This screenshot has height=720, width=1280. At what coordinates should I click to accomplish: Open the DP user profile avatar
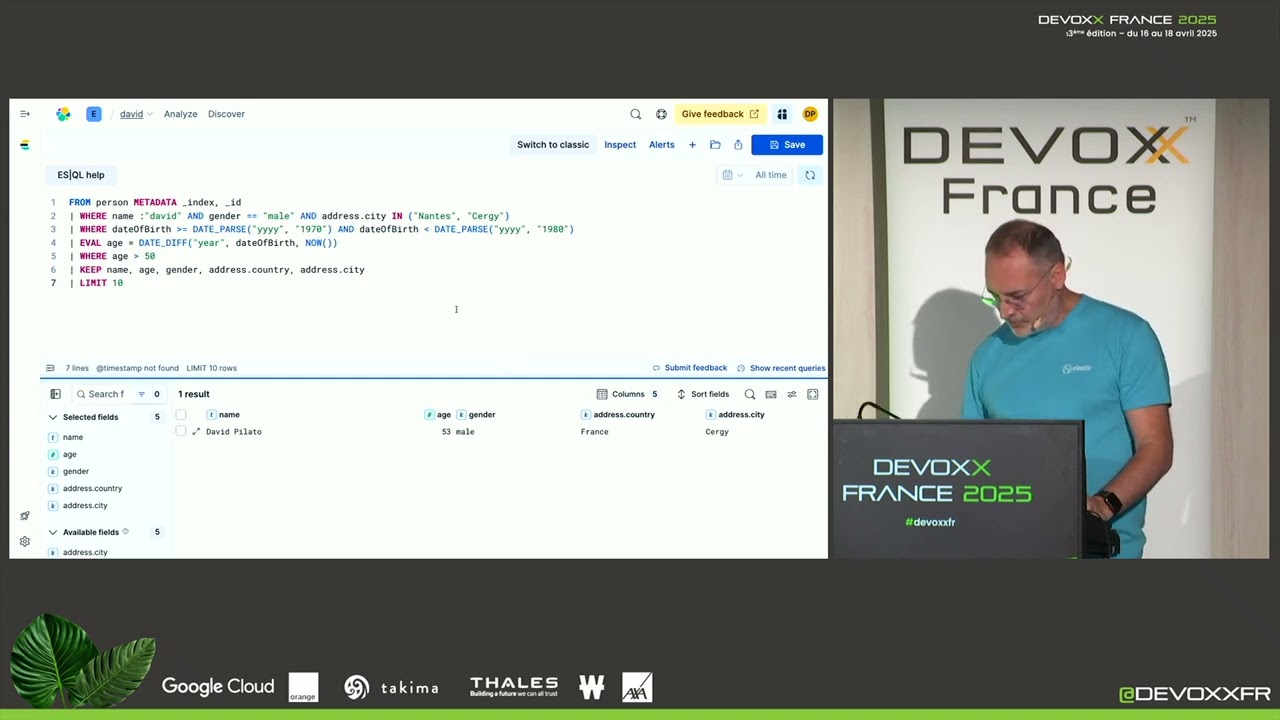[x=810, y=114]
